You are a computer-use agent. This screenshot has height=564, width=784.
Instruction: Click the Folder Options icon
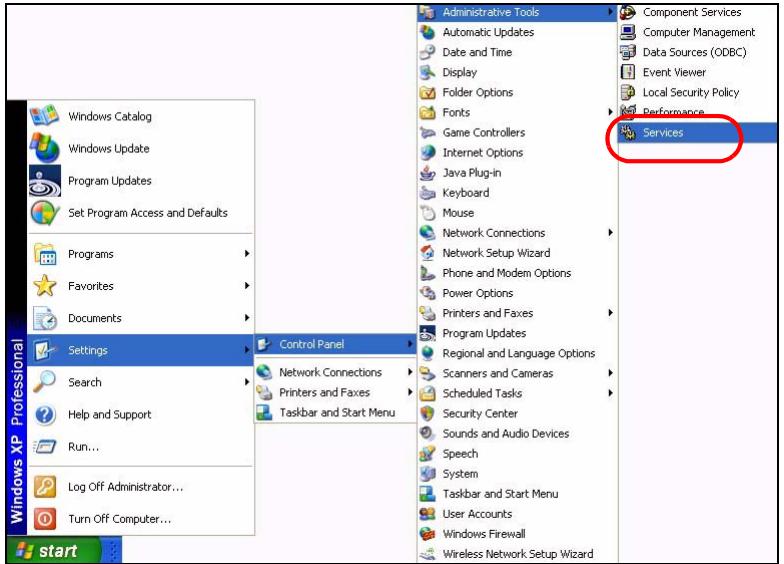(x=428, y=92)
